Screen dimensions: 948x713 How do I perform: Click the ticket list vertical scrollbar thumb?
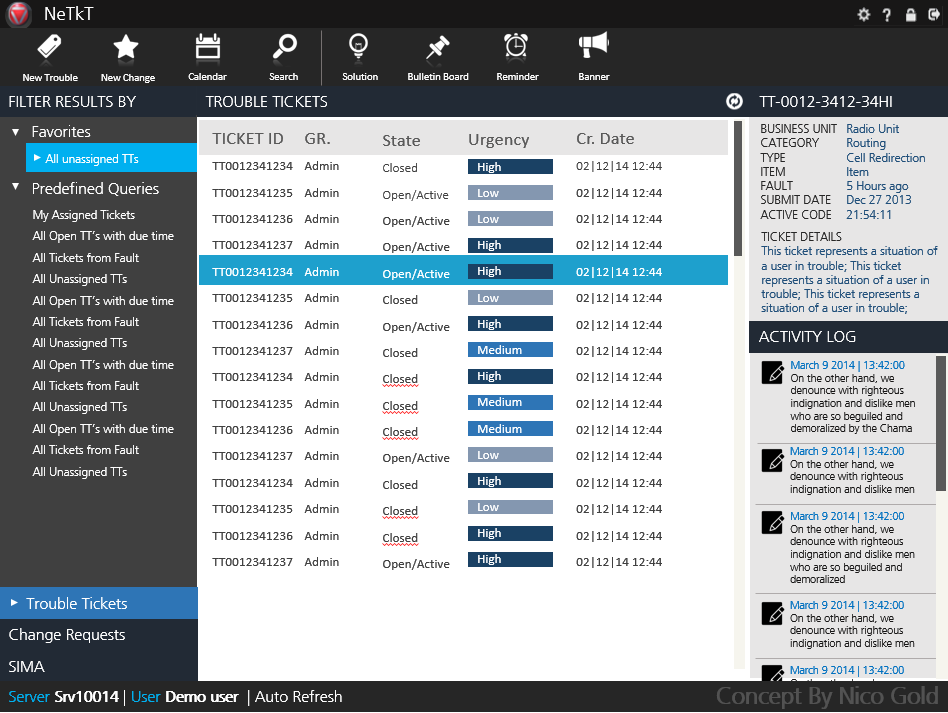click(x=738, y=189)
